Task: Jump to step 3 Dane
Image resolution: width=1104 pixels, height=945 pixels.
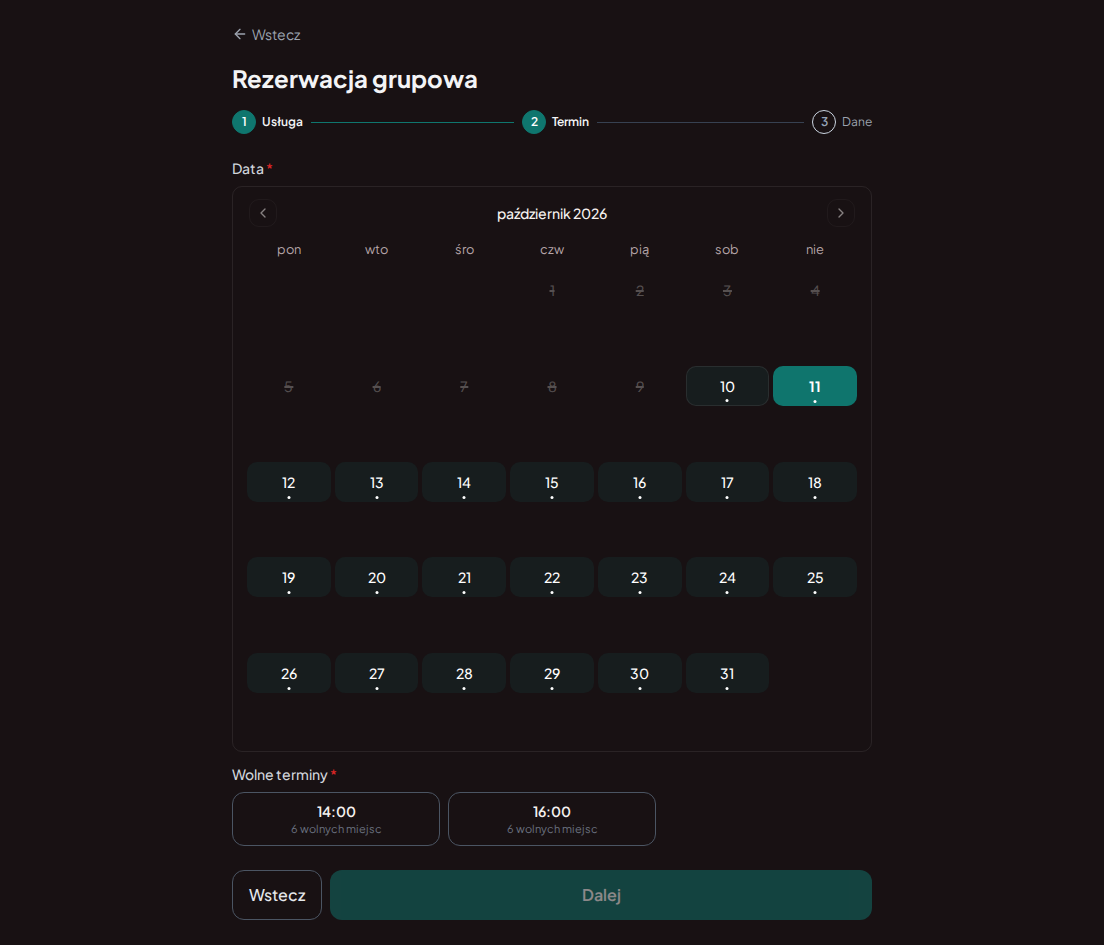Action: click(842, 122)
